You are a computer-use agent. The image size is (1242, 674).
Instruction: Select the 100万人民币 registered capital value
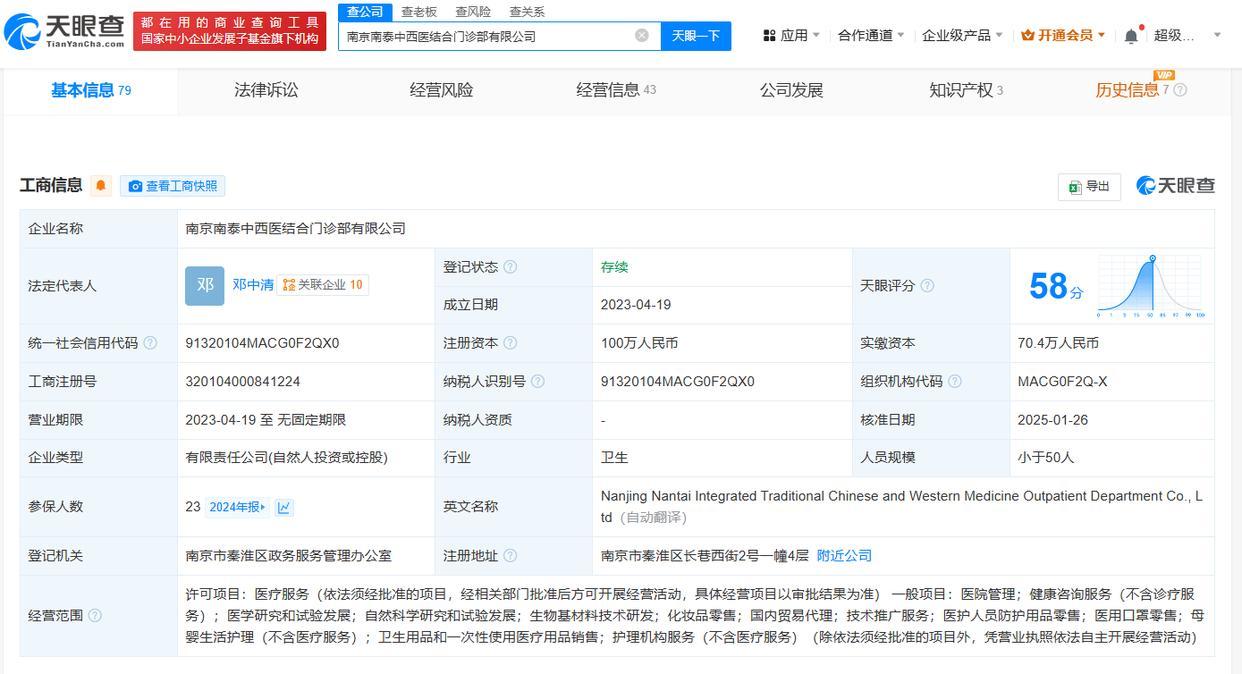[x=639, y=343]
